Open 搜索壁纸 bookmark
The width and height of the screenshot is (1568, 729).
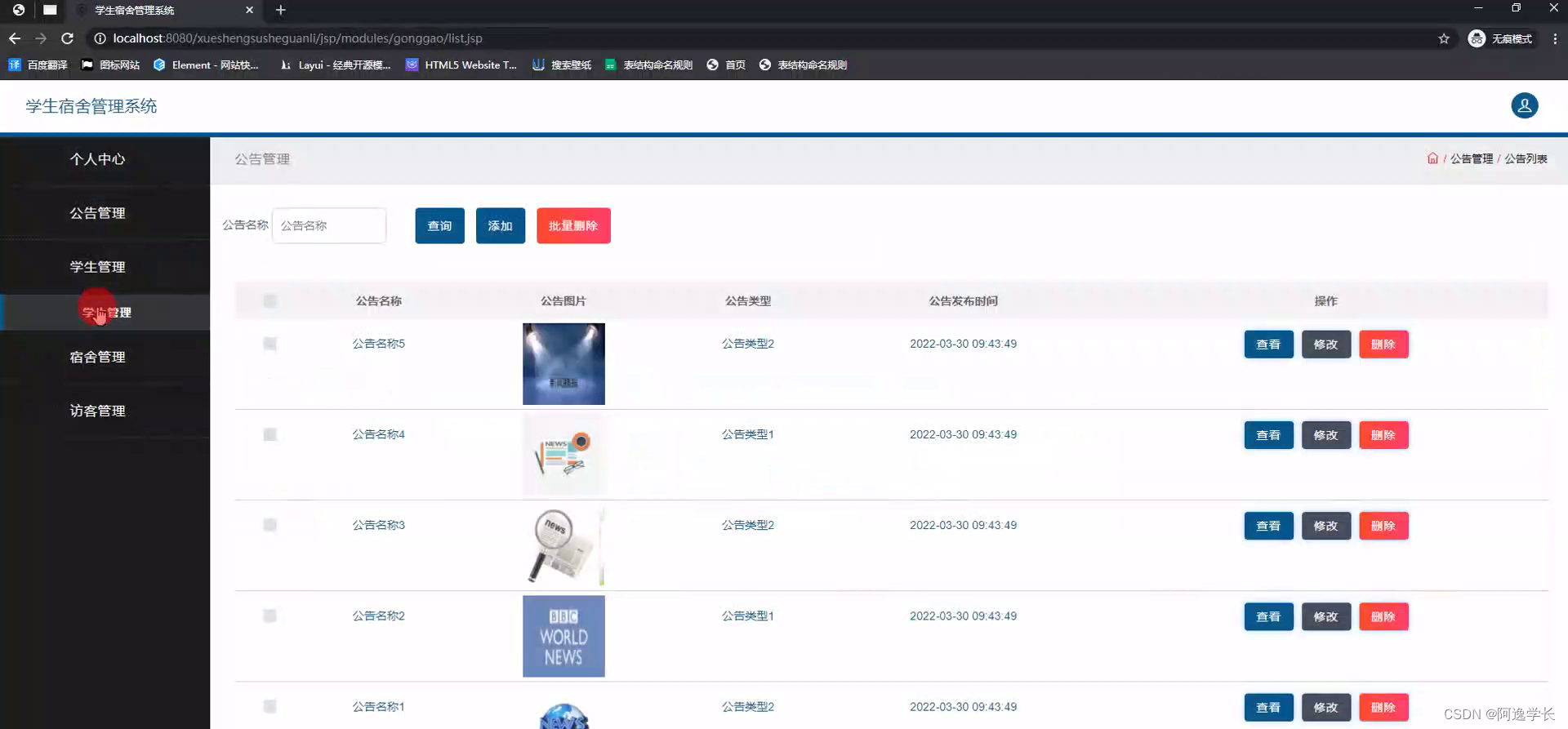[562, 64]
